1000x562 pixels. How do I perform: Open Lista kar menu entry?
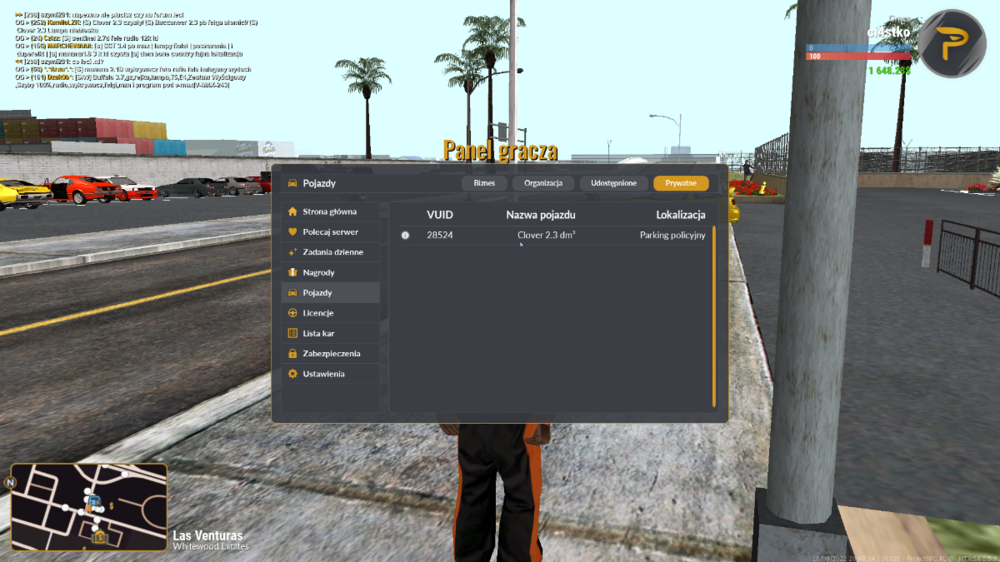(331, 333)
